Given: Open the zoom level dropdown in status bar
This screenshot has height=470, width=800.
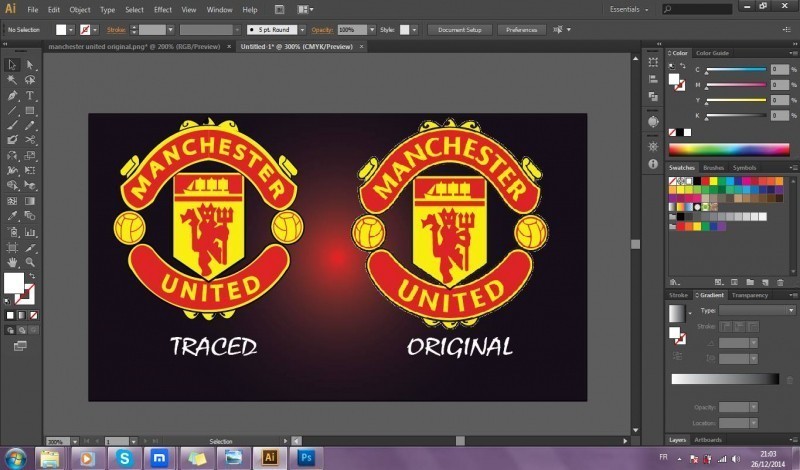Looking at the screenshot, I should click(74, 441).
